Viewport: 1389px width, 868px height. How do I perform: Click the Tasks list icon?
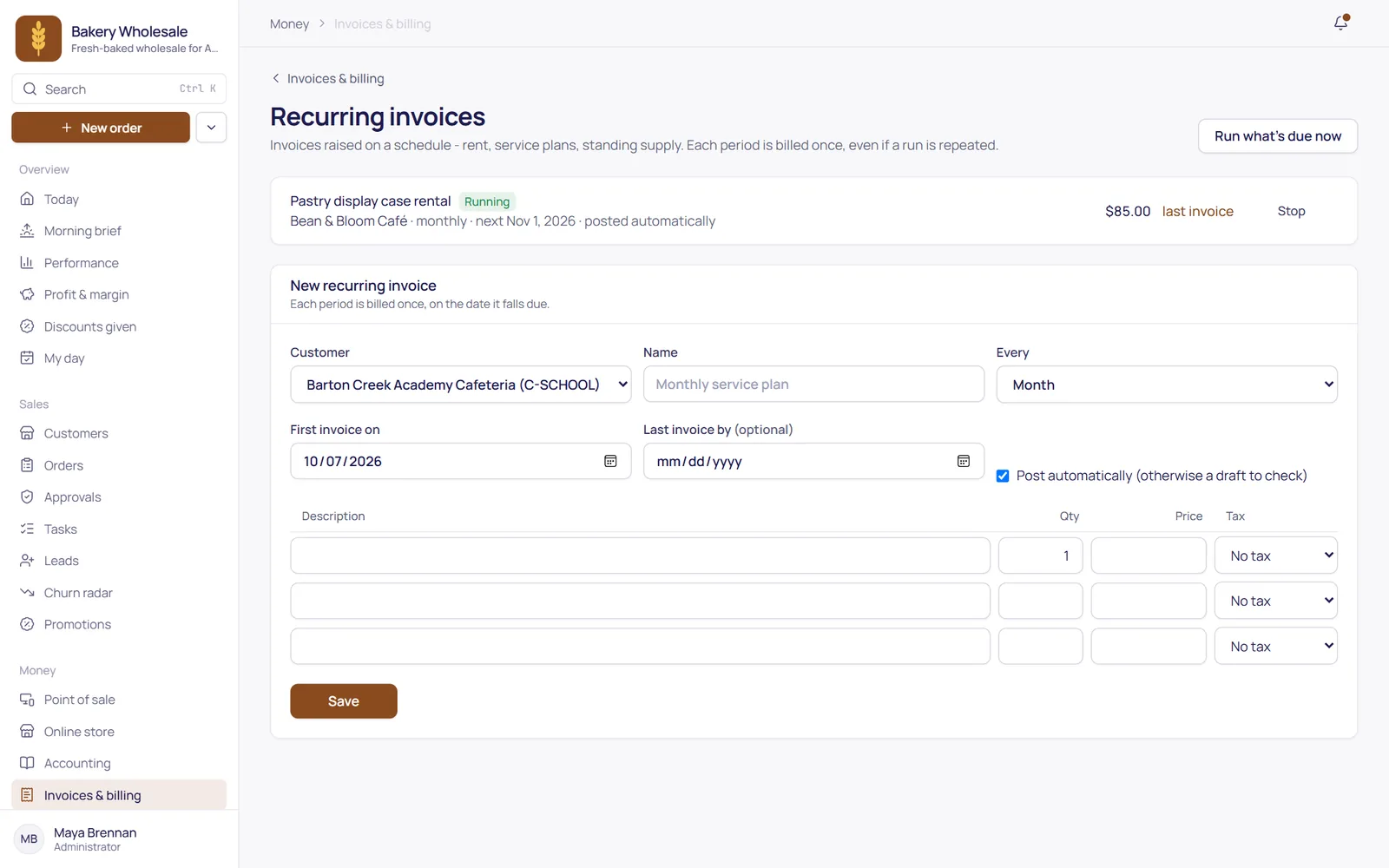click(x=27, y=529)
